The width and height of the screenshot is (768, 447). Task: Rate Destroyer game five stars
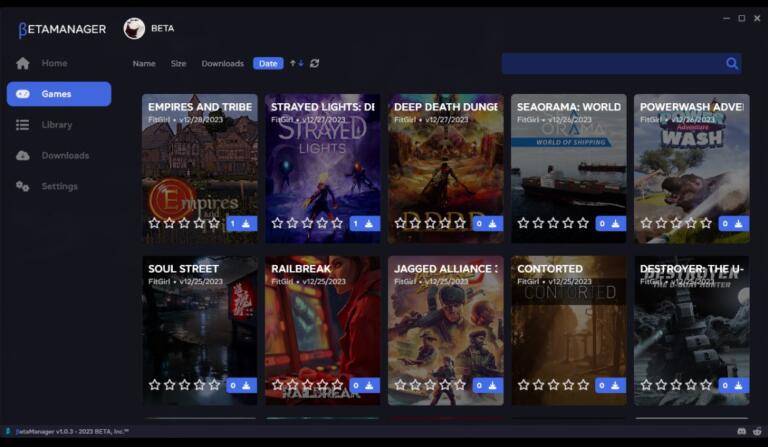click(706, 385)
